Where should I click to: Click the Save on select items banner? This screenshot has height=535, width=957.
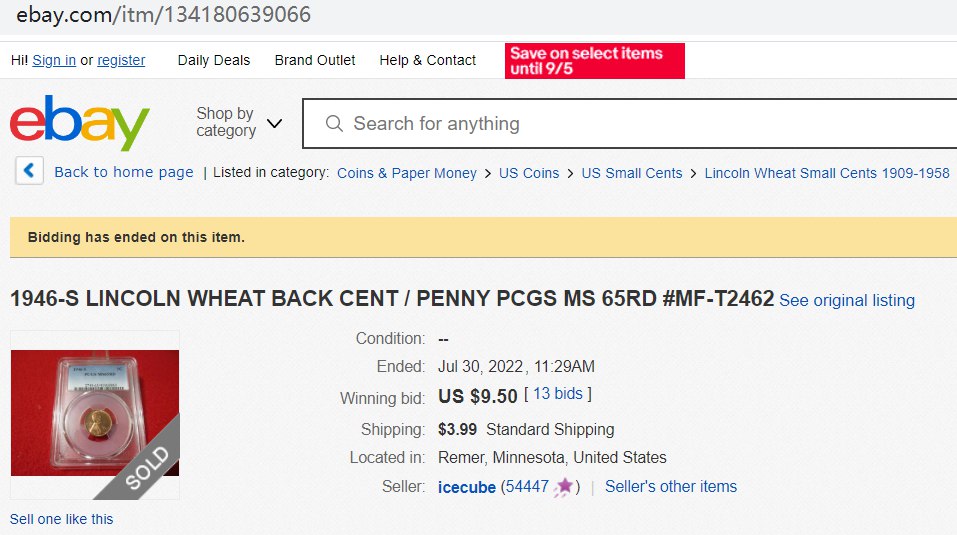(x=594, y=60)
